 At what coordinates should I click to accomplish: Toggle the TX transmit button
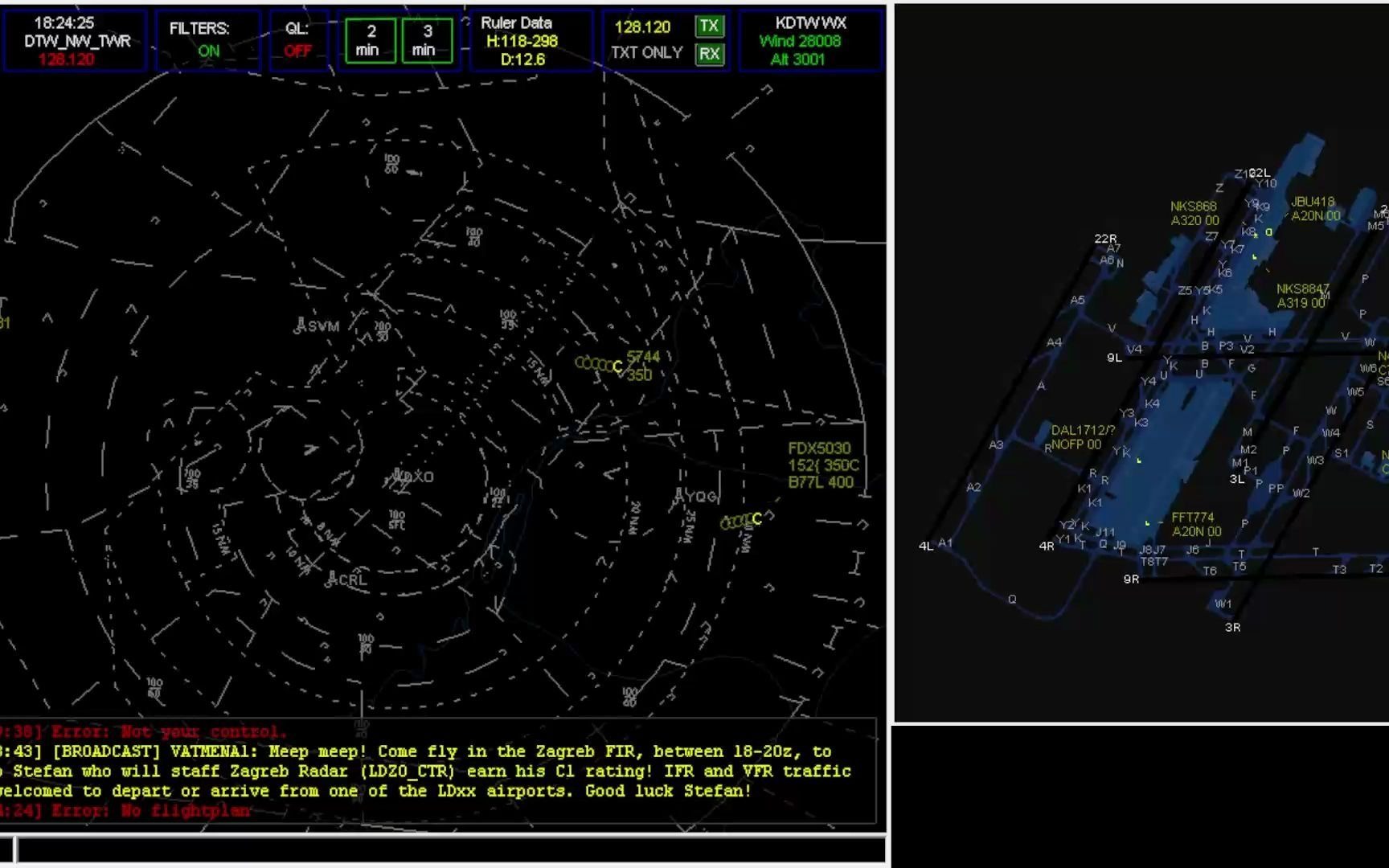(709, 27)
